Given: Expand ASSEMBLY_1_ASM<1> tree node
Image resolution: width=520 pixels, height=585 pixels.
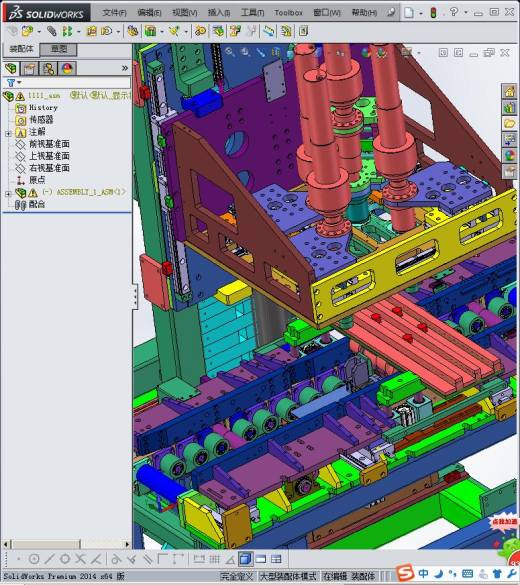Looking at the screenshot, I should (x=8, y=193).
